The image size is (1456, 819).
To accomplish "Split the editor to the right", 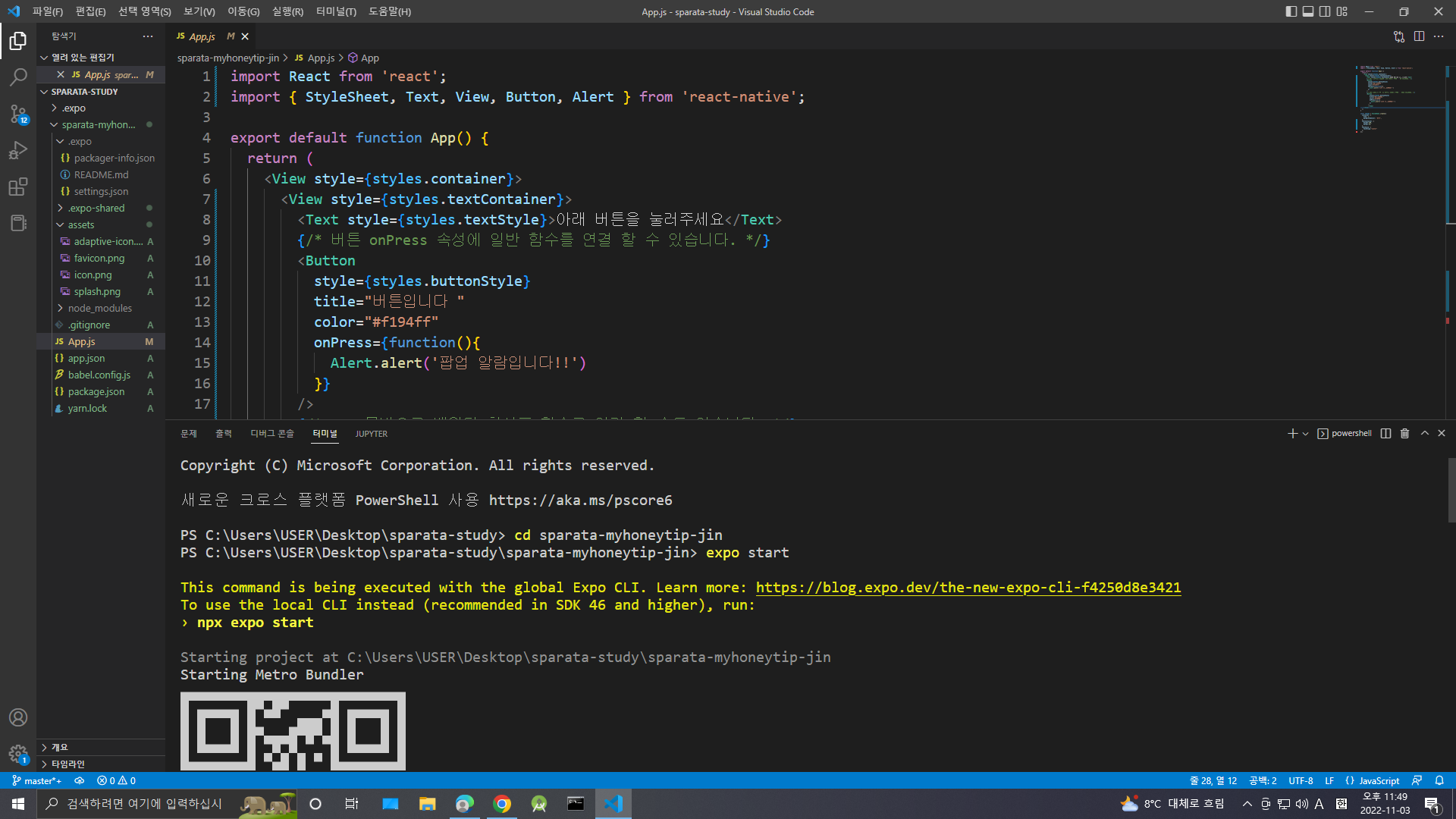I will pos(1419,36).
